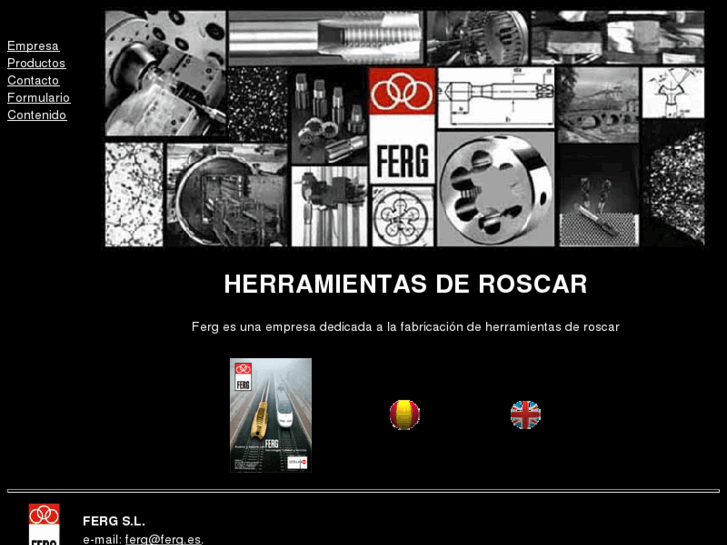This screenshot has height=545, width=727.
Task: Click the threading tap close-up banner photo
Action: [x=326, y=38]
